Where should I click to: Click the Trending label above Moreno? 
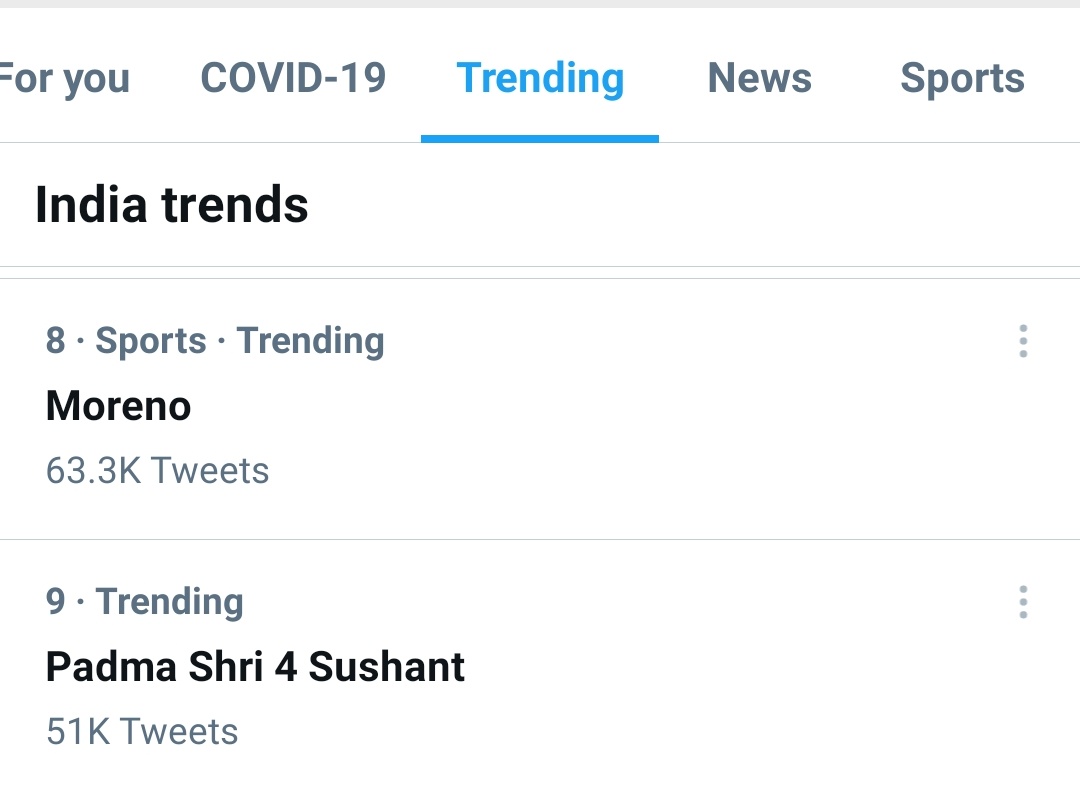click(310, 341)
